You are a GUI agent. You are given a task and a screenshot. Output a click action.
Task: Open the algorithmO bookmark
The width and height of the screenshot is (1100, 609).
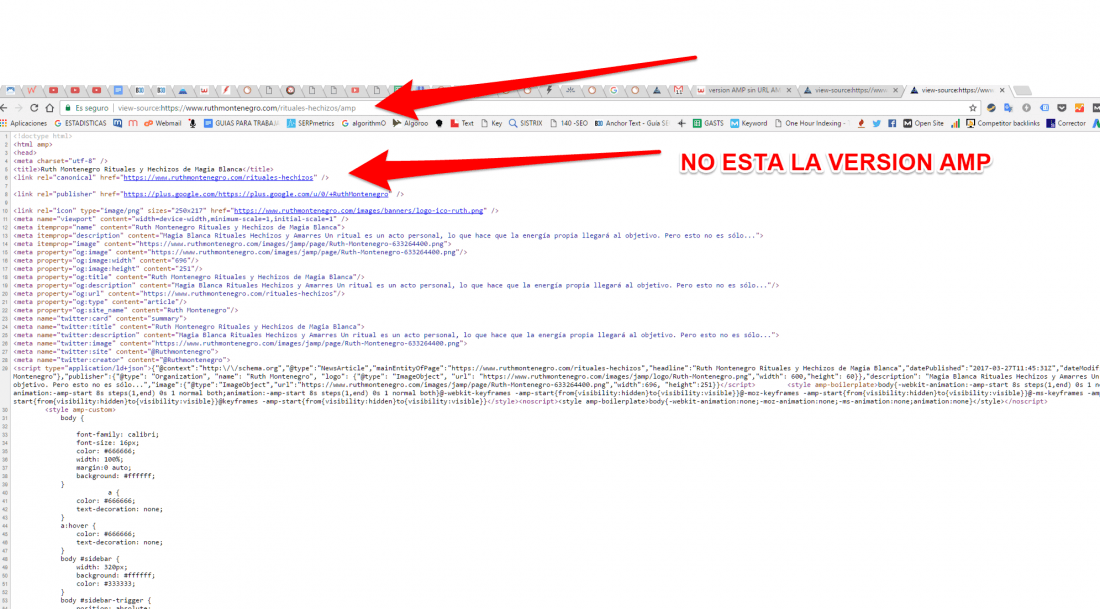pyautogui.click(x=363, y=123)
